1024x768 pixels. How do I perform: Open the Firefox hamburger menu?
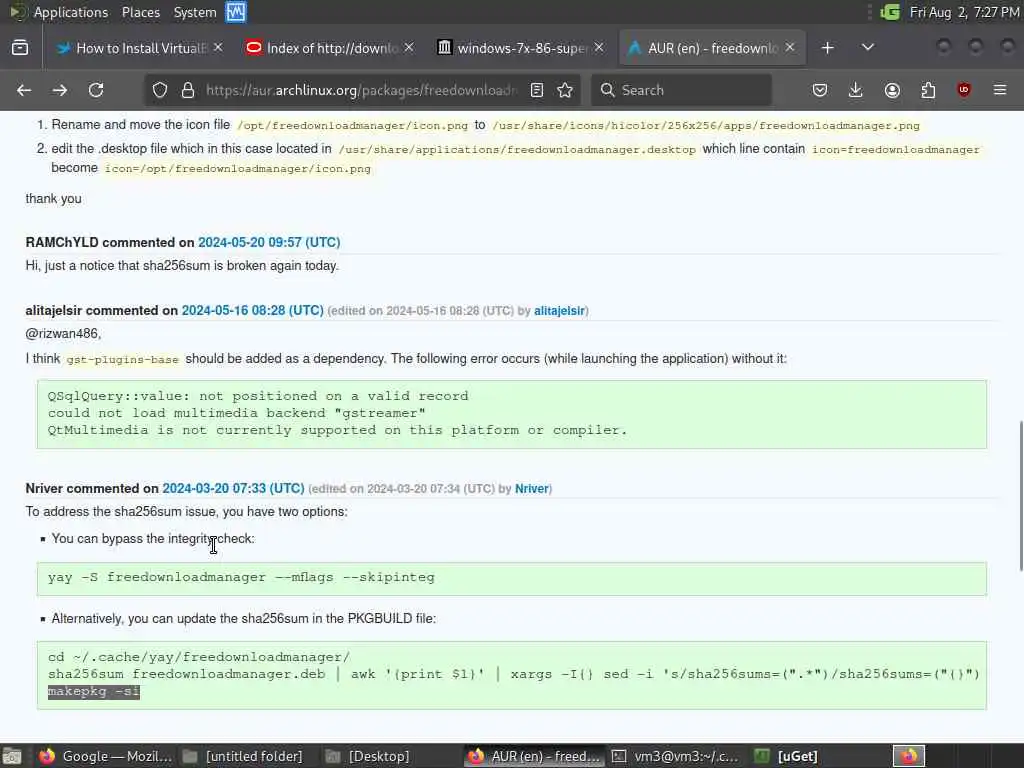[x=1000, y=90]
